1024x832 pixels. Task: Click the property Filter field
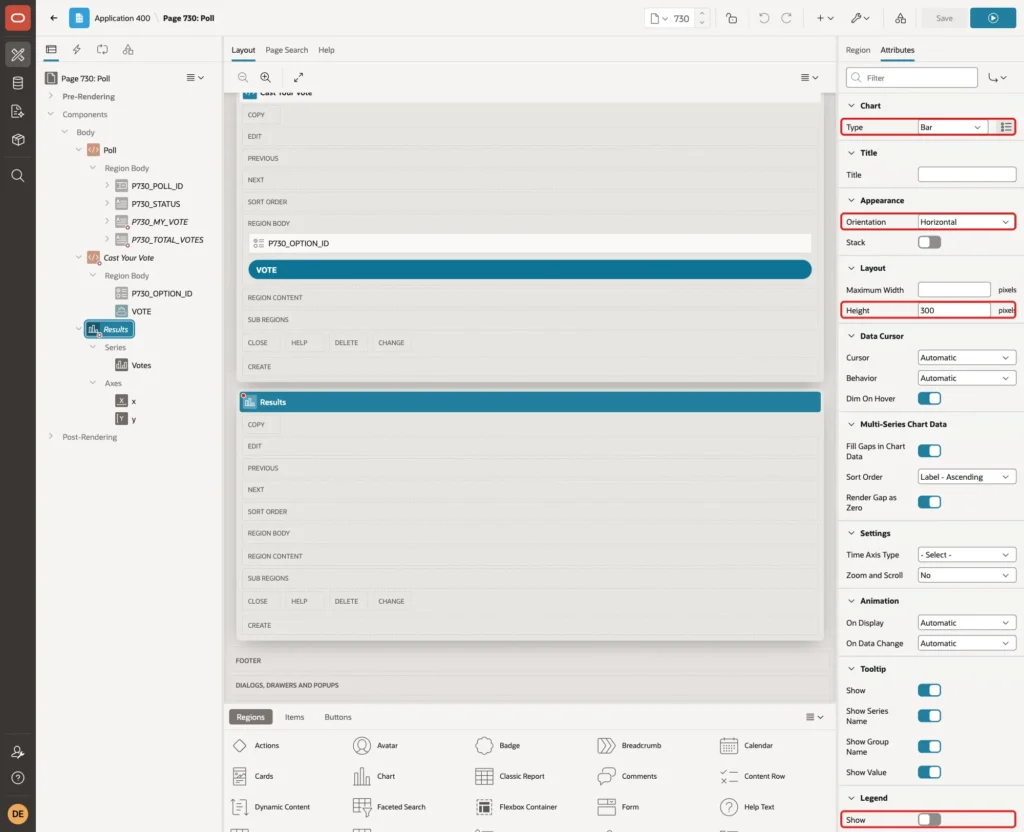[912, 78]
